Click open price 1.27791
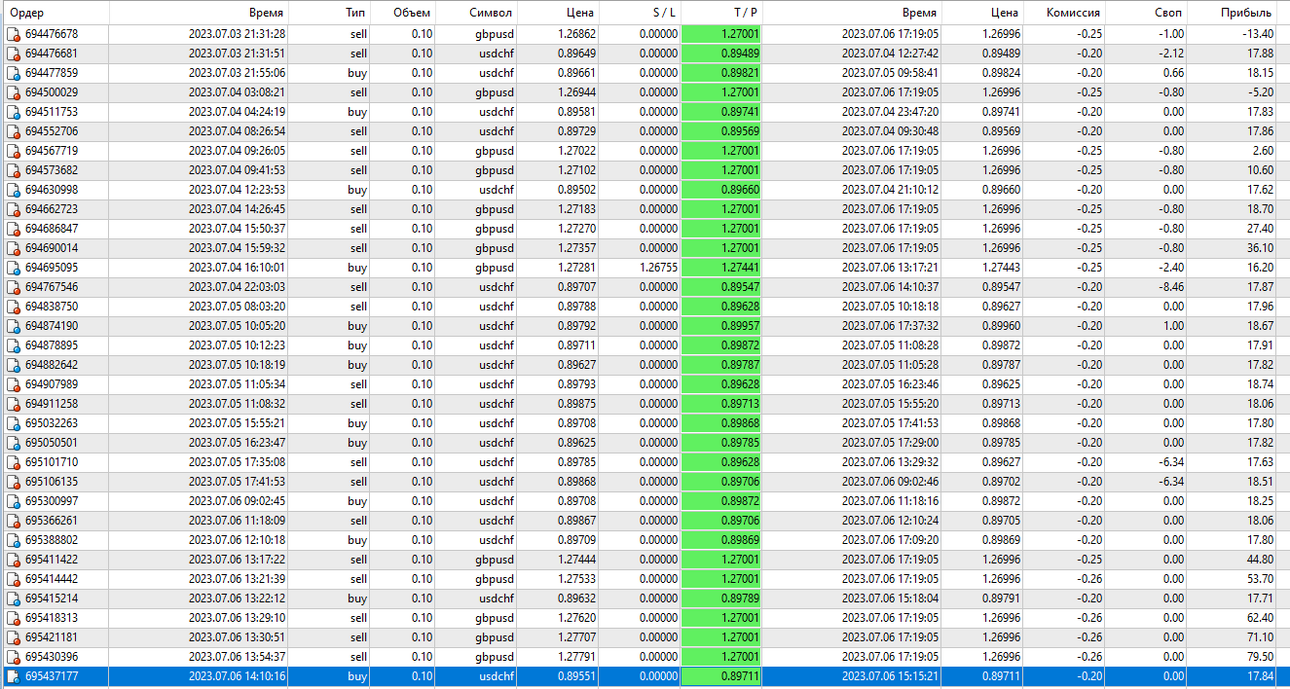The width and height of the screenshot is (1290, 689). (575, 657)
